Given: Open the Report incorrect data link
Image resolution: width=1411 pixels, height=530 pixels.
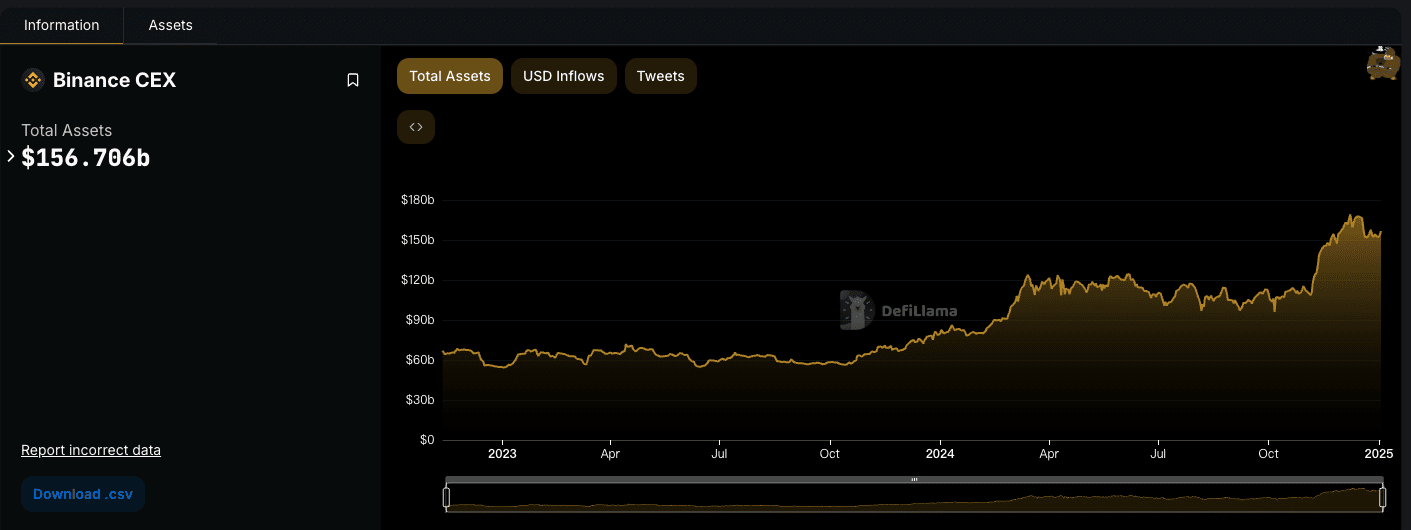Looking at the screenshot, I should pos(91,450).
